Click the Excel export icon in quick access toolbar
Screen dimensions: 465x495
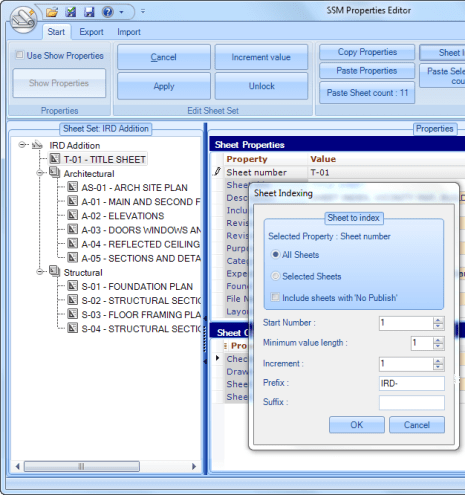70,12
